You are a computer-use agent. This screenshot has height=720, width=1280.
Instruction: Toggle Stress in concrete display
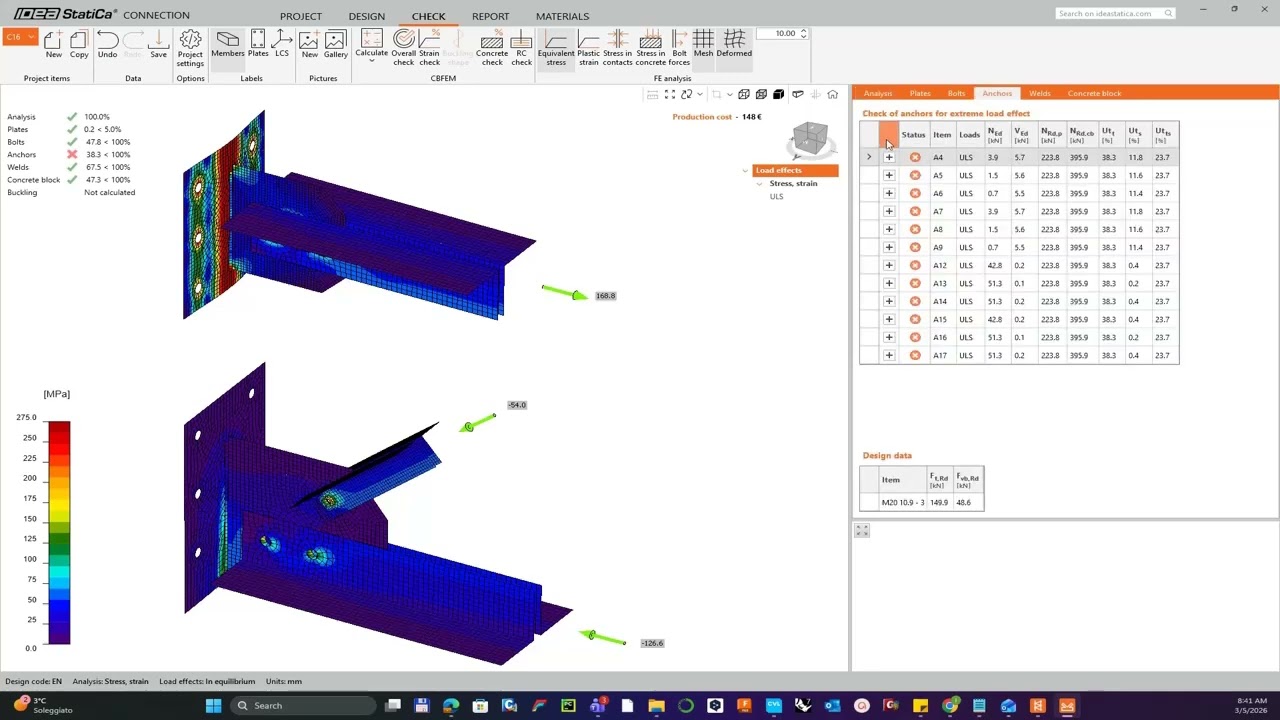click(x=650, y=48)
